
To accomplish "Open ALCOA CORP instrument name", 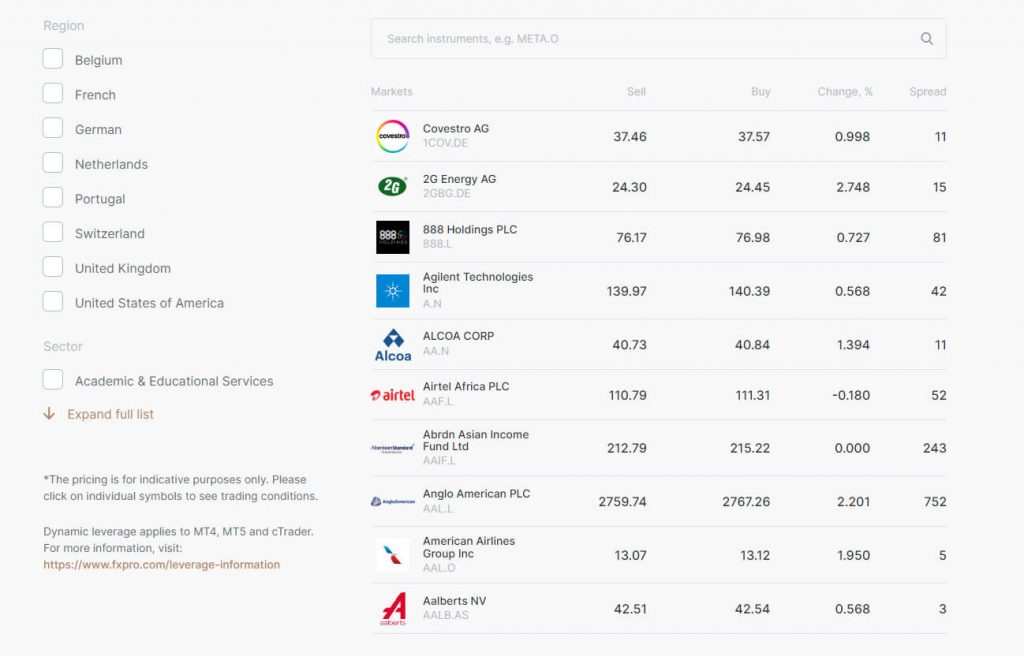I will [x=458, y=336].
